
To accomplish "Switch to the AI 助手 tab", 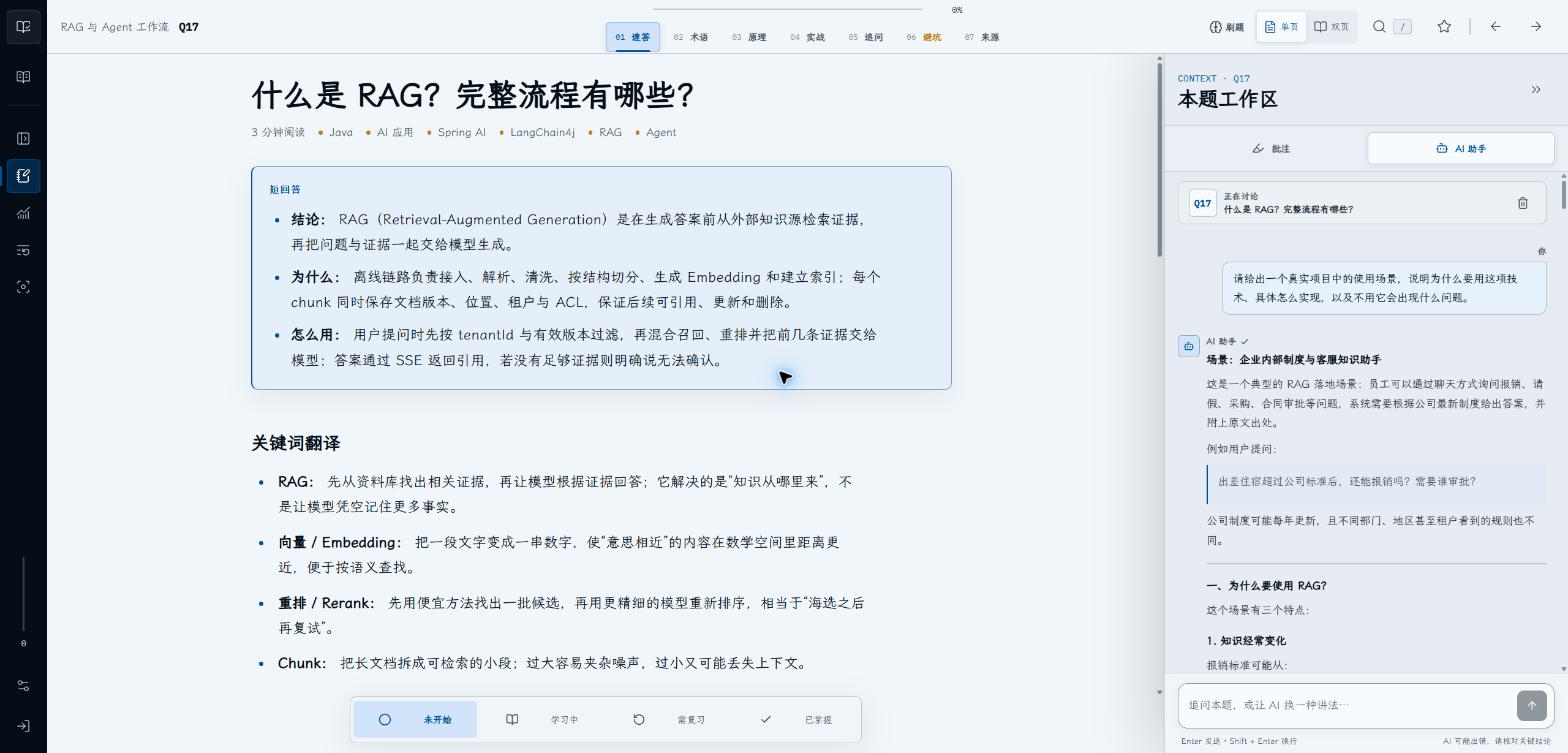I will (x=1461, y=149).
